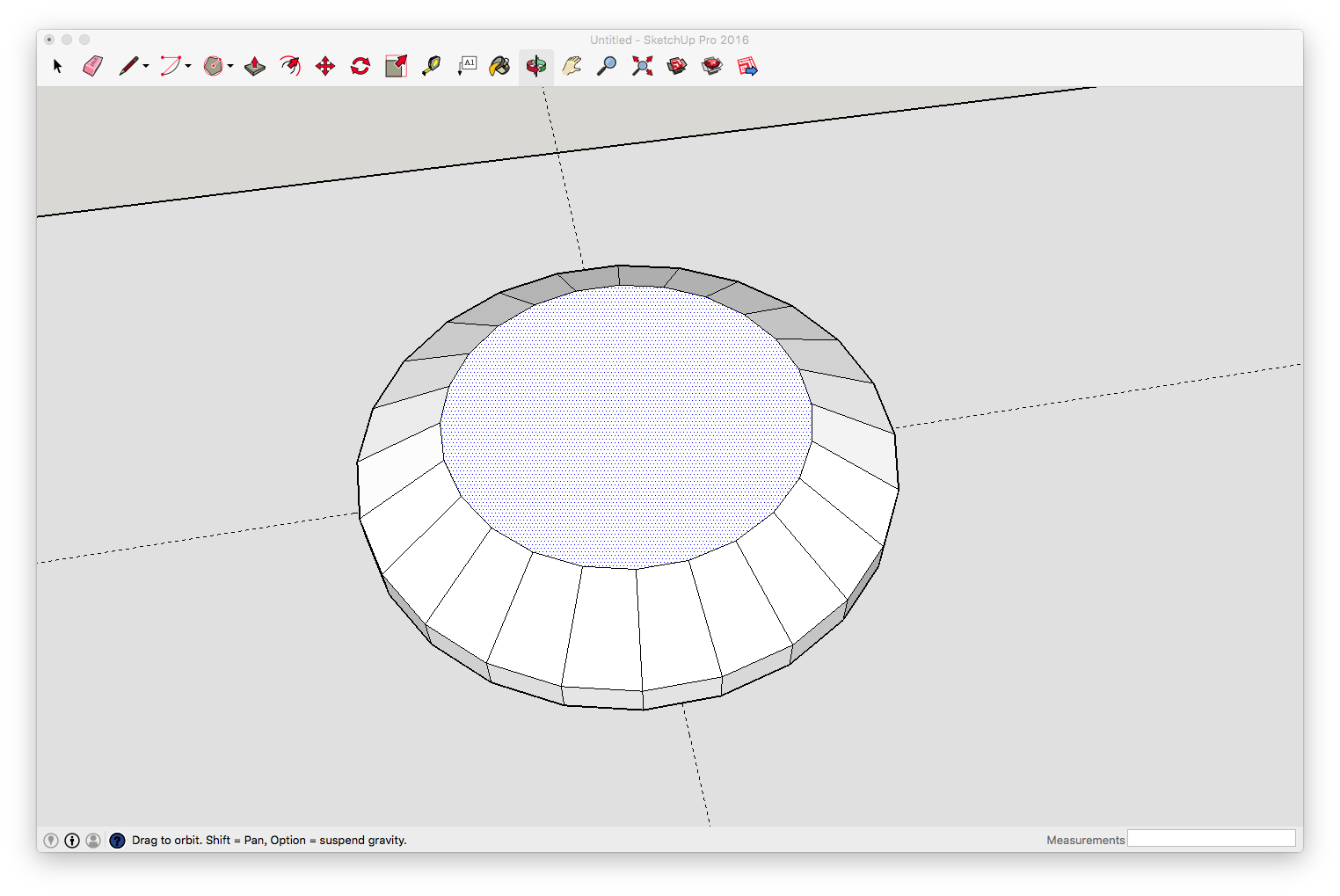1340x896 pixels.
Task: Open Extension Warehouse from the toolbar
Action: pos(712,66)
